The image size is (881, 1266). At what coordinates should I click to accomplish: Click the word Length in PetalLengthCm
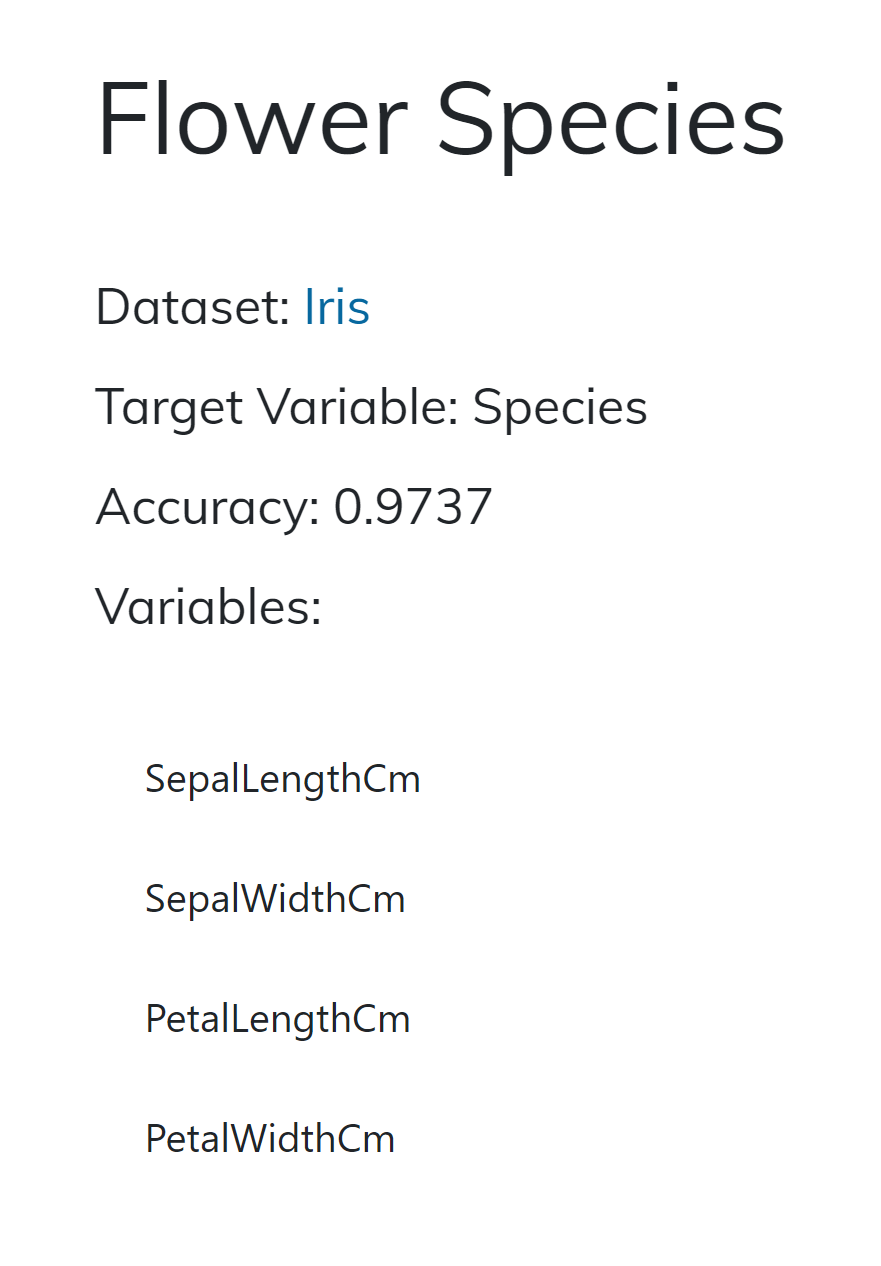point(290,1019)
